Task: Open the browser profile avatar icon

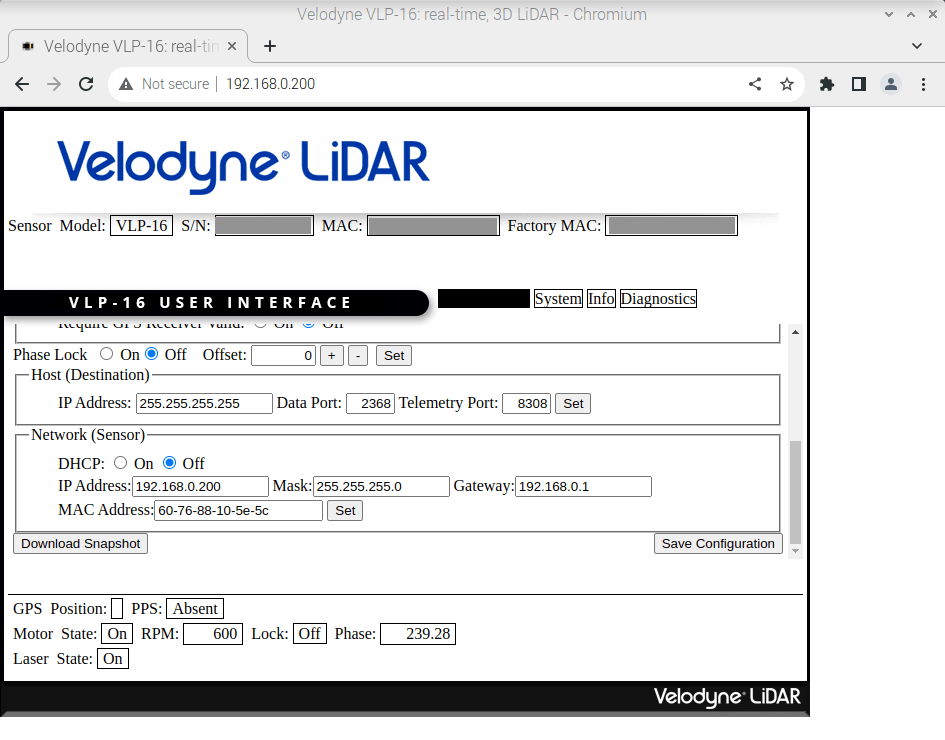Action: pos(891,84)
